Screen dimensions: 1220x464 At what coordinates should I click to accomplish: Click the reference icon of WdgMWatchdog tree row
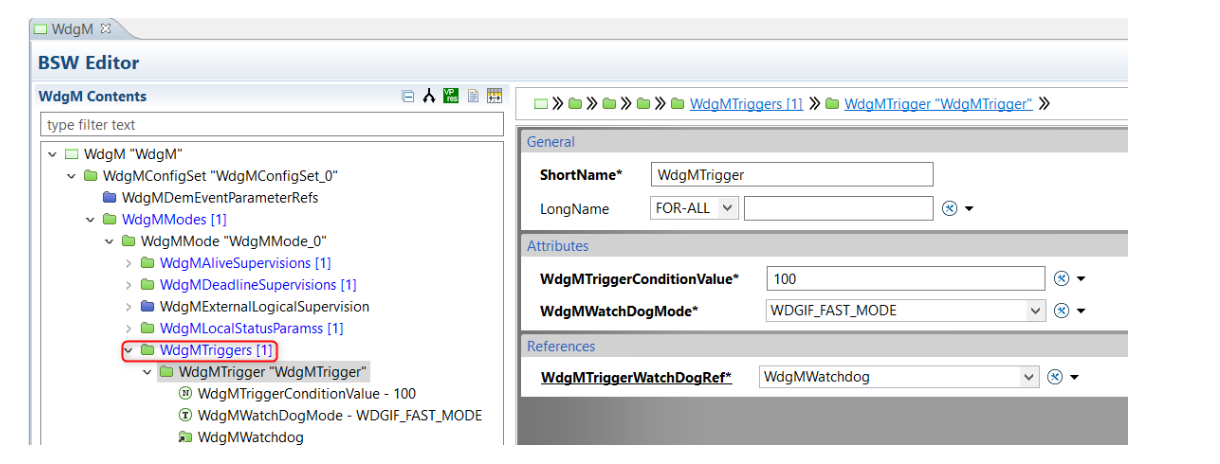[x=185, y=437]
